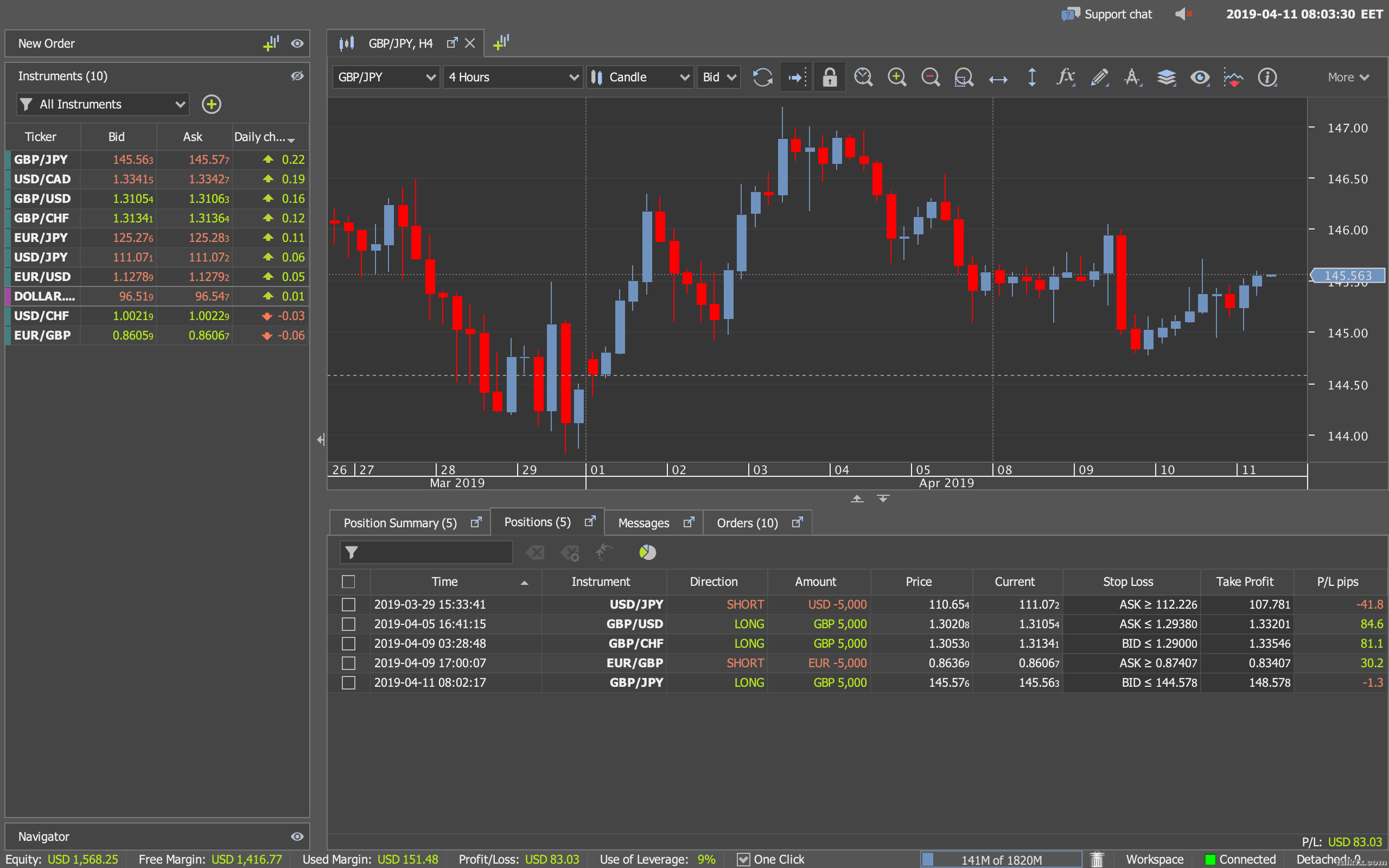Sort by Daily change column
The height and width of the screenshot is (868, 1389).
tap(270, 137)
